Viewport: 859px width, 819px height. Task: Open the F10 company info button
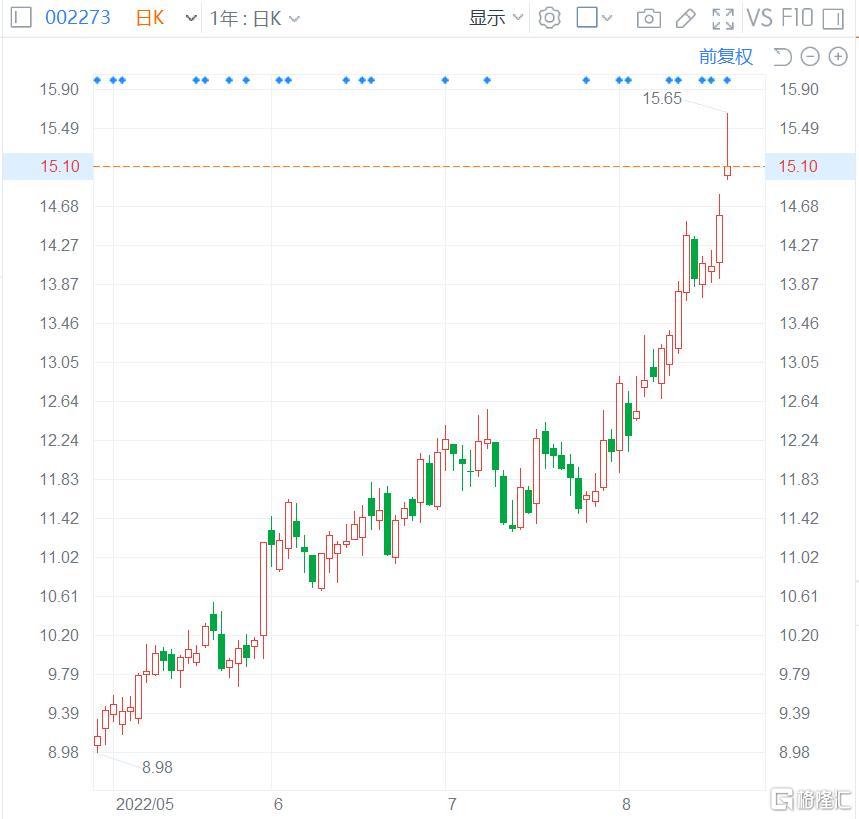798,18
